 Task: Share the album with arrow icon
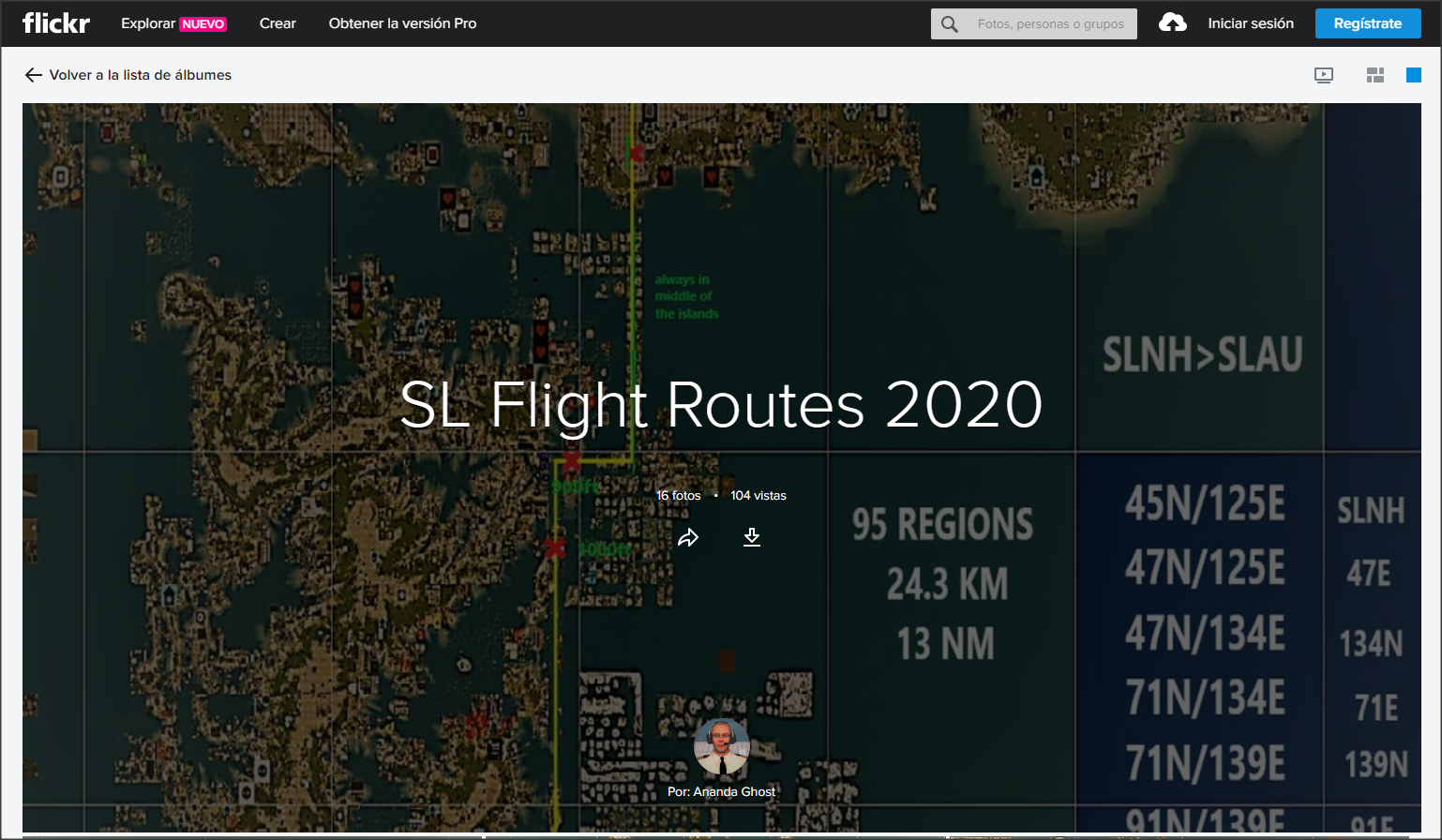coord(688,537)
